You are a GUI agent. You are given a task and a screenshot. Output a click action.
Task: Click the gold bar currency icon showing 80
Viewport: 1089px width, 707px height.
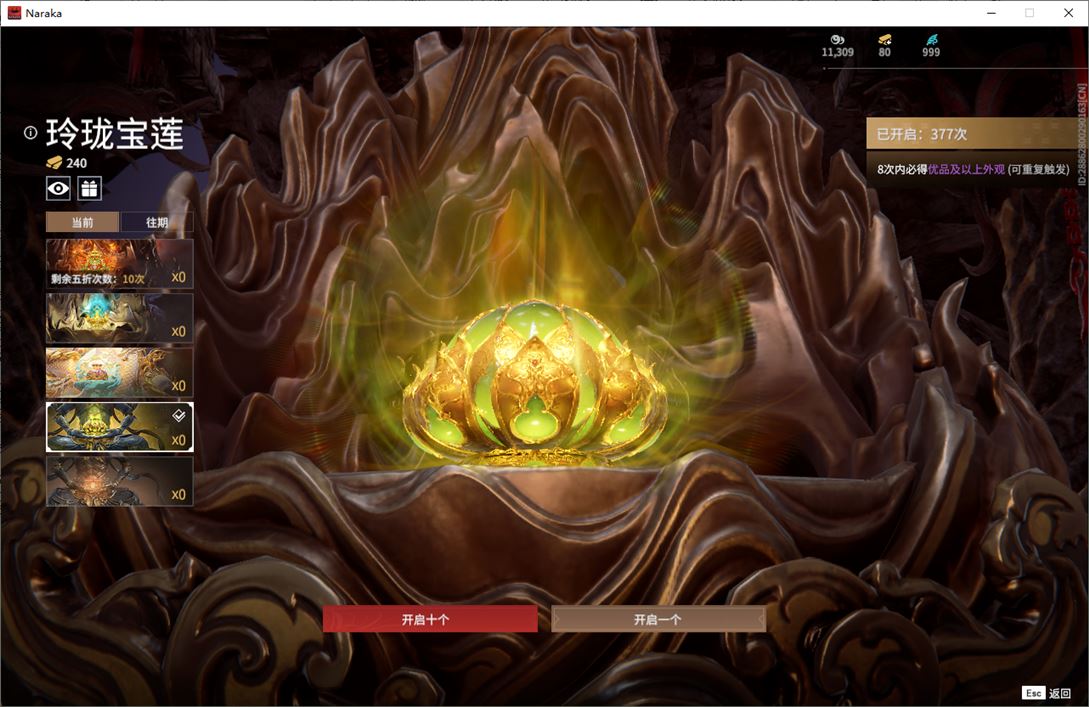(x=884, y=40)
